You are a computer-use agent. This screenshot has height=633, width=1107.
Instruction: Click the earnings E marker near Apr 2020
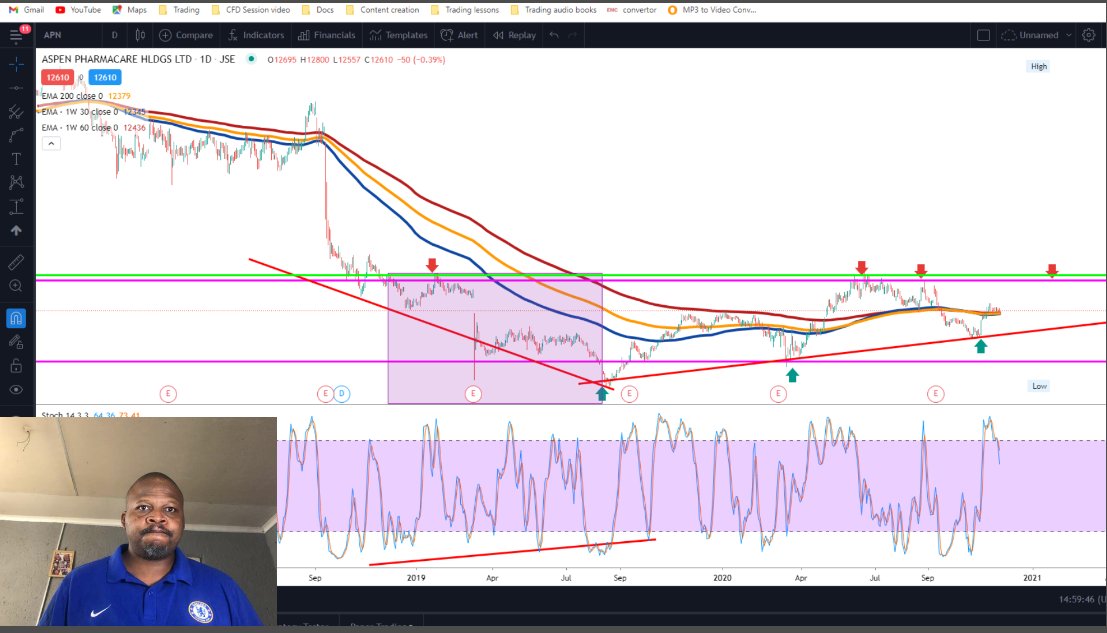tap(778, 394)
